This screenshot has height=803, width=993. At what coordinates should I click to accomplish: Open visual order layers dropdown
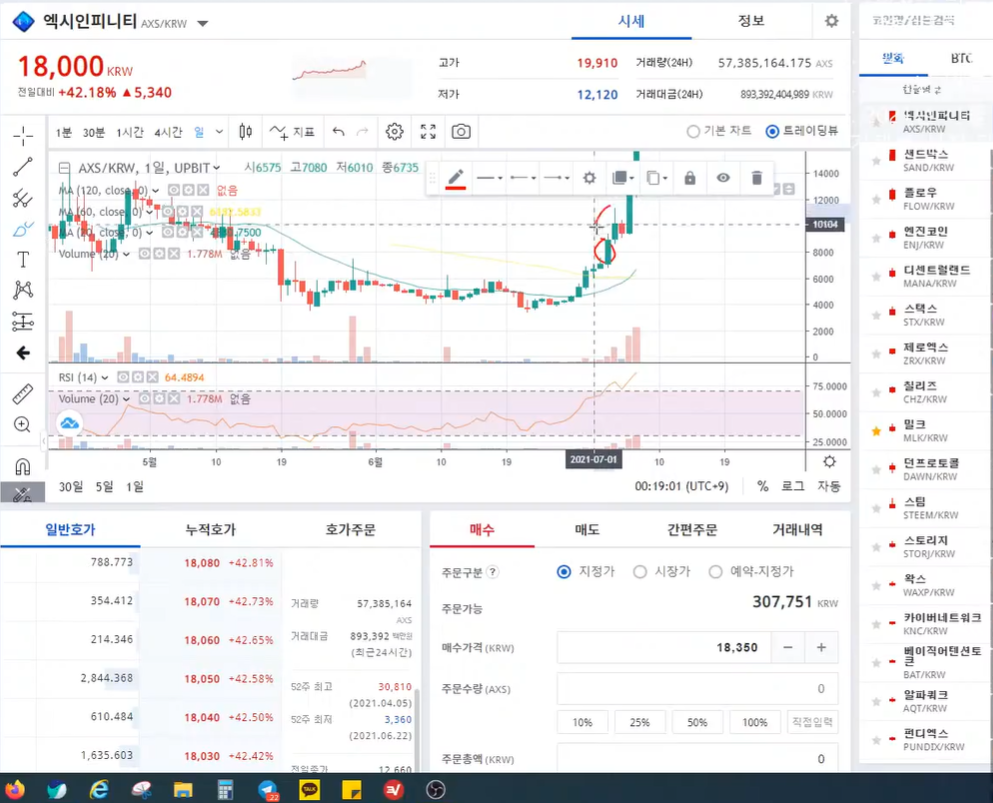(x=623, y=178)
